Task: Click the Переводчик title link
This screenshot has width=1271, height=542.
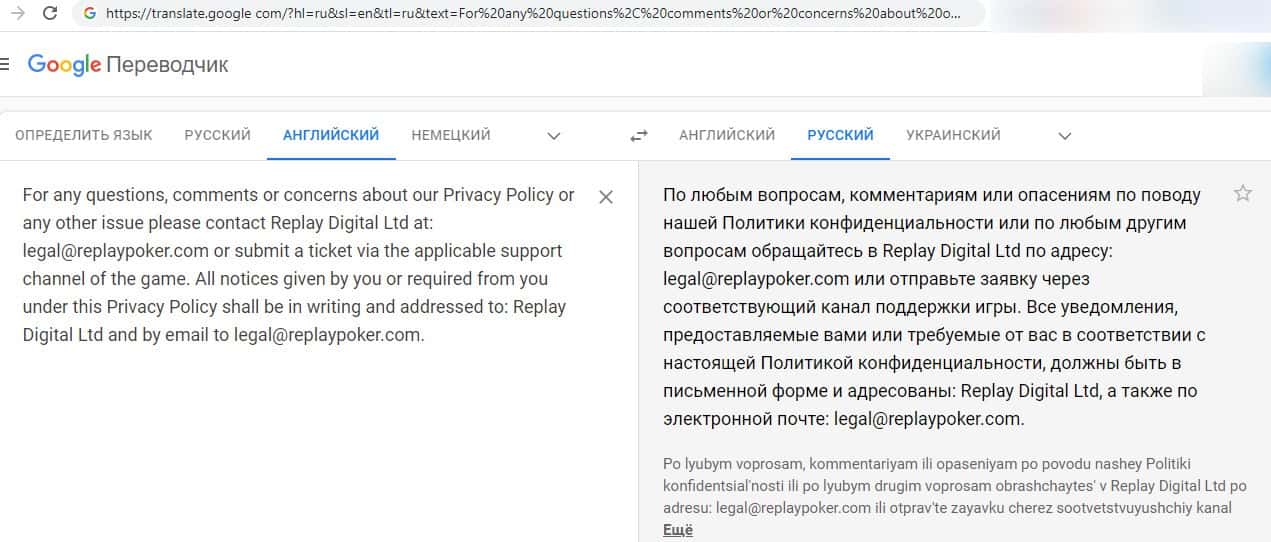Action: [x=167, y=65]
